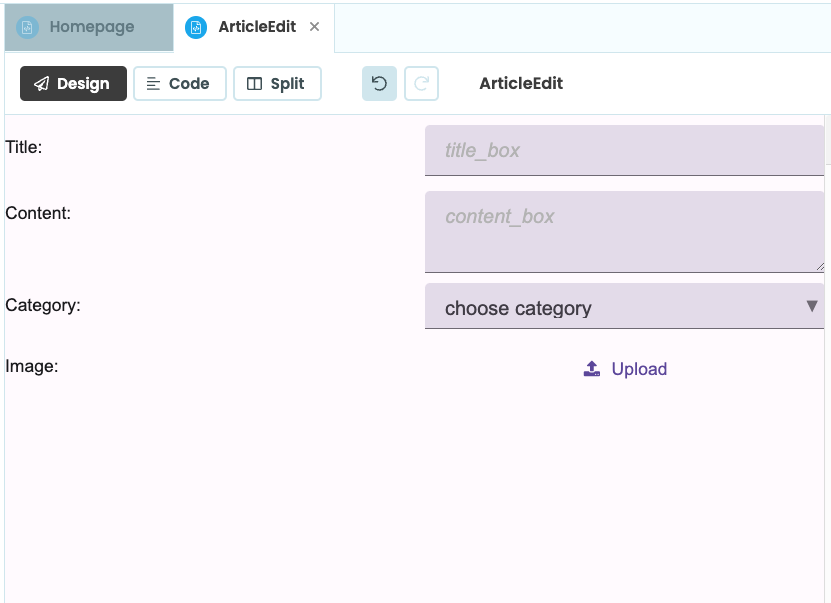Click the content_box resize handle
This screenshot has height=603, width=831.
820,266
